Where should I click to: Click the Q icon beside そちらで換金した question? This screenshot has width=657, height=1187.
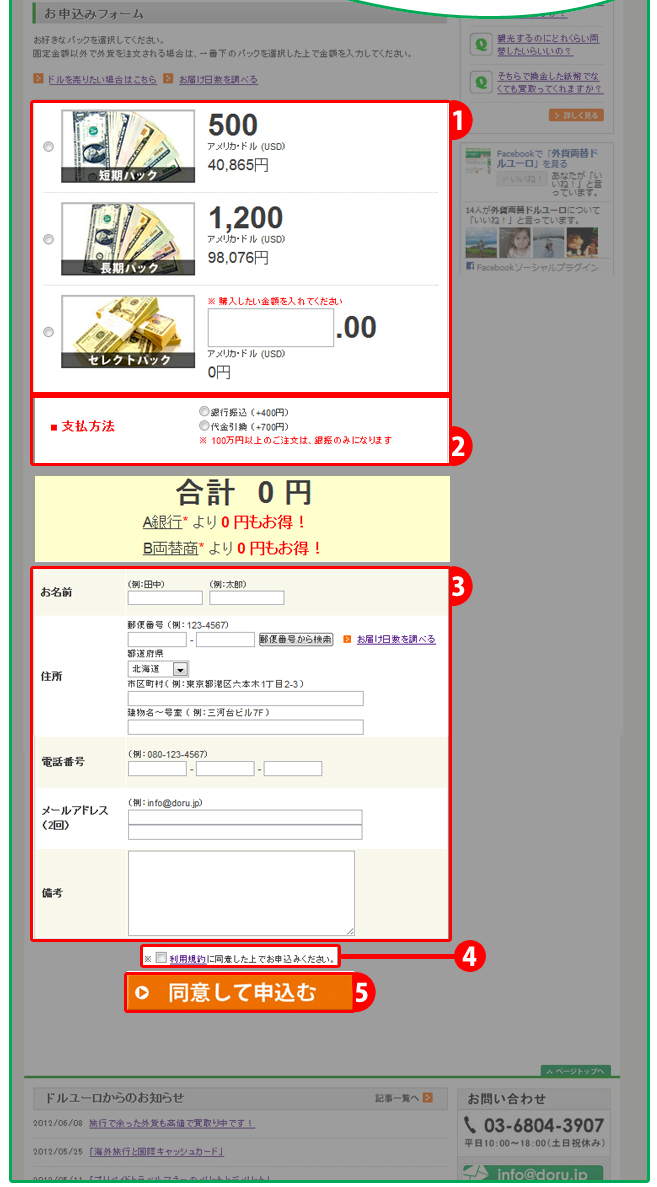(481, 82)
